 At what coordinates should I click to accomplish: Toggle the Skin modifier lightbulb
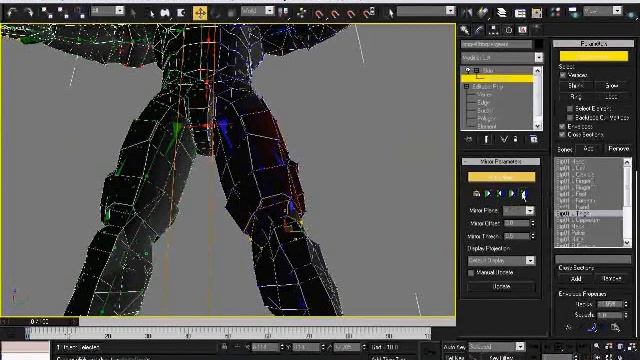point(468,70)
